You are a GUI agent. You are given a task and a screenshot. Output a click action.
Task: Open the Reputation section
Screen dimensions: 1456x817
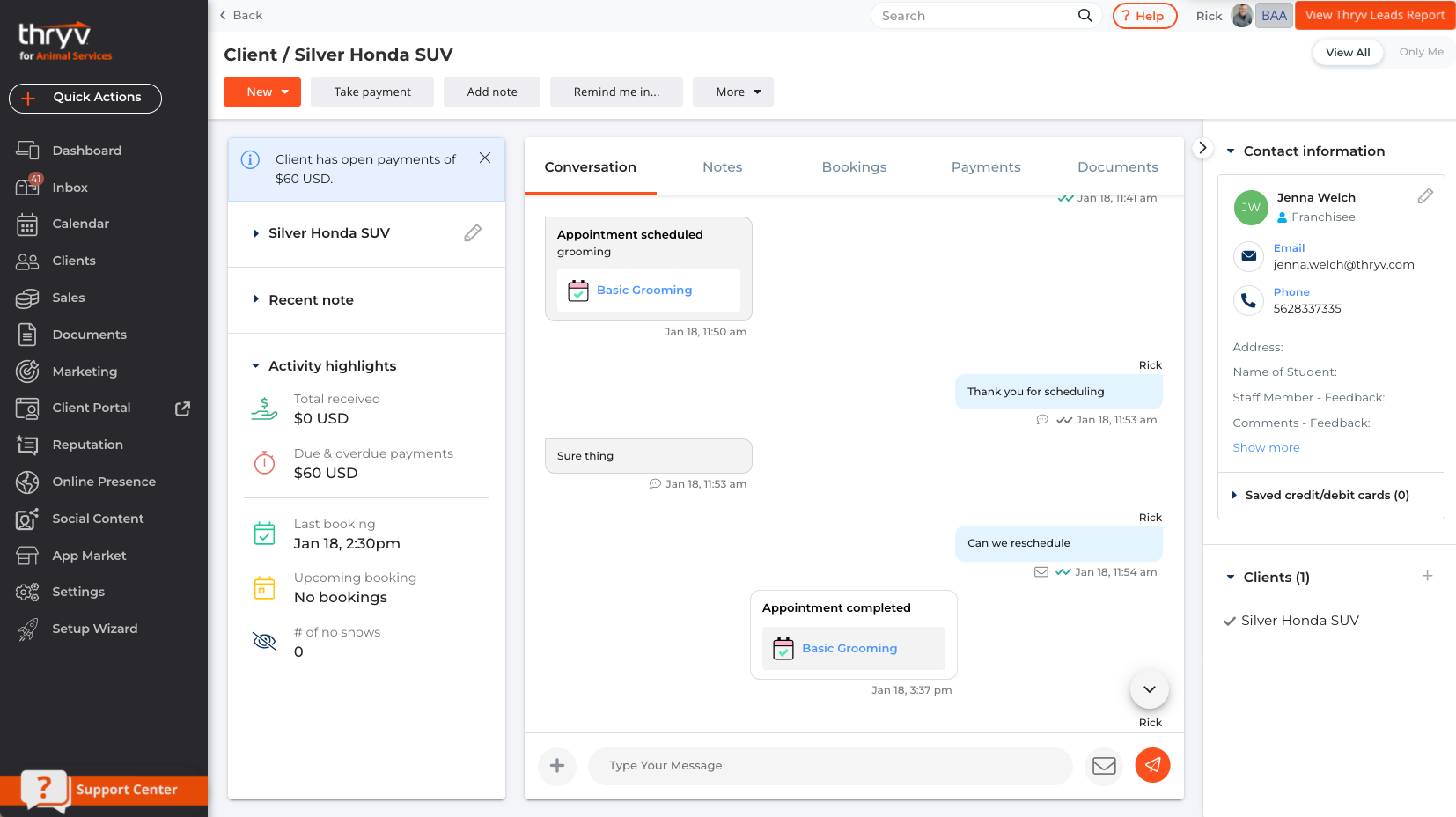pyautogui.click(x=87, y=445)
